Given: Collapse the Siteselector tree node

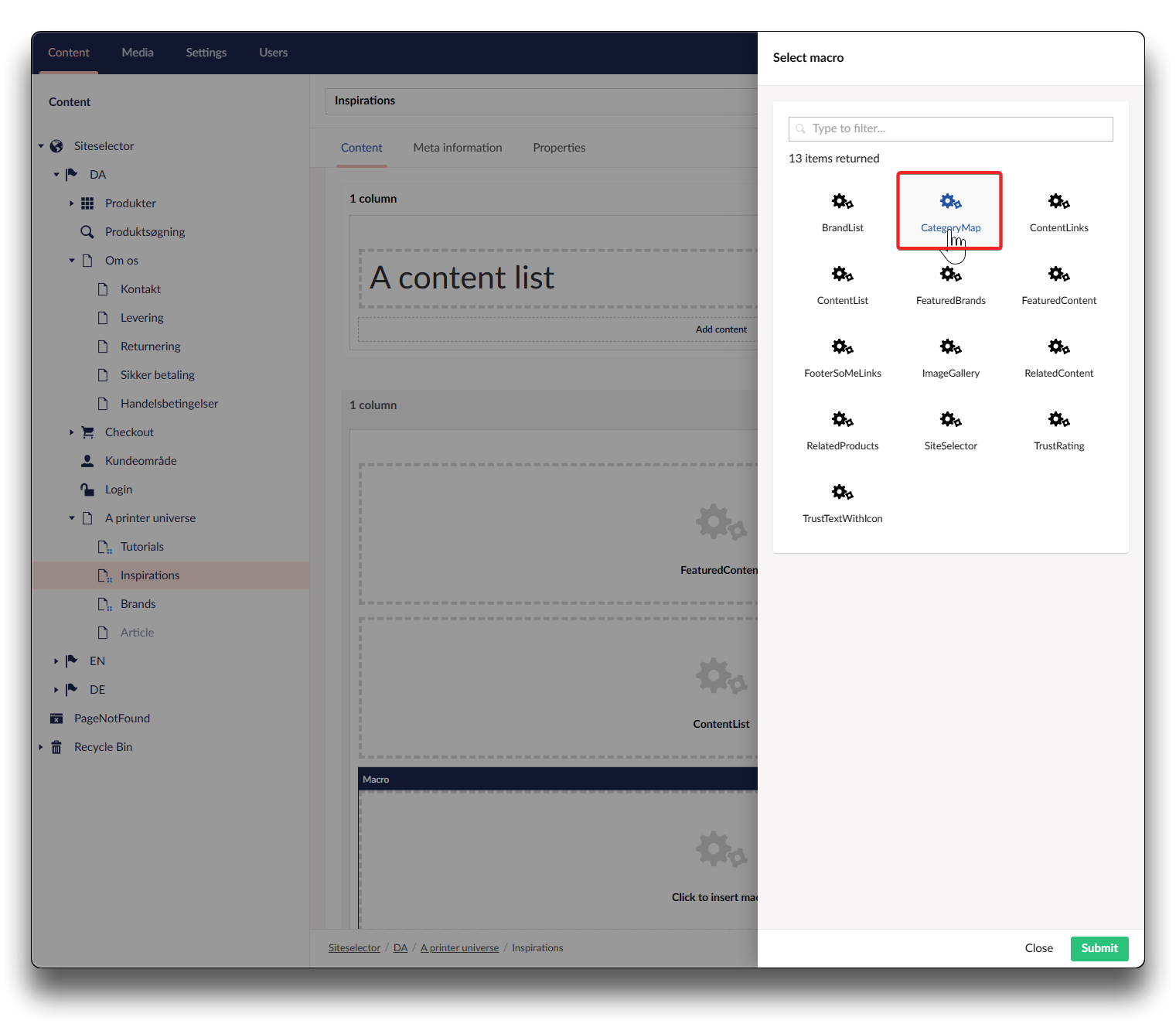Looking at the screenshot, I should click(x=41, y=146).
